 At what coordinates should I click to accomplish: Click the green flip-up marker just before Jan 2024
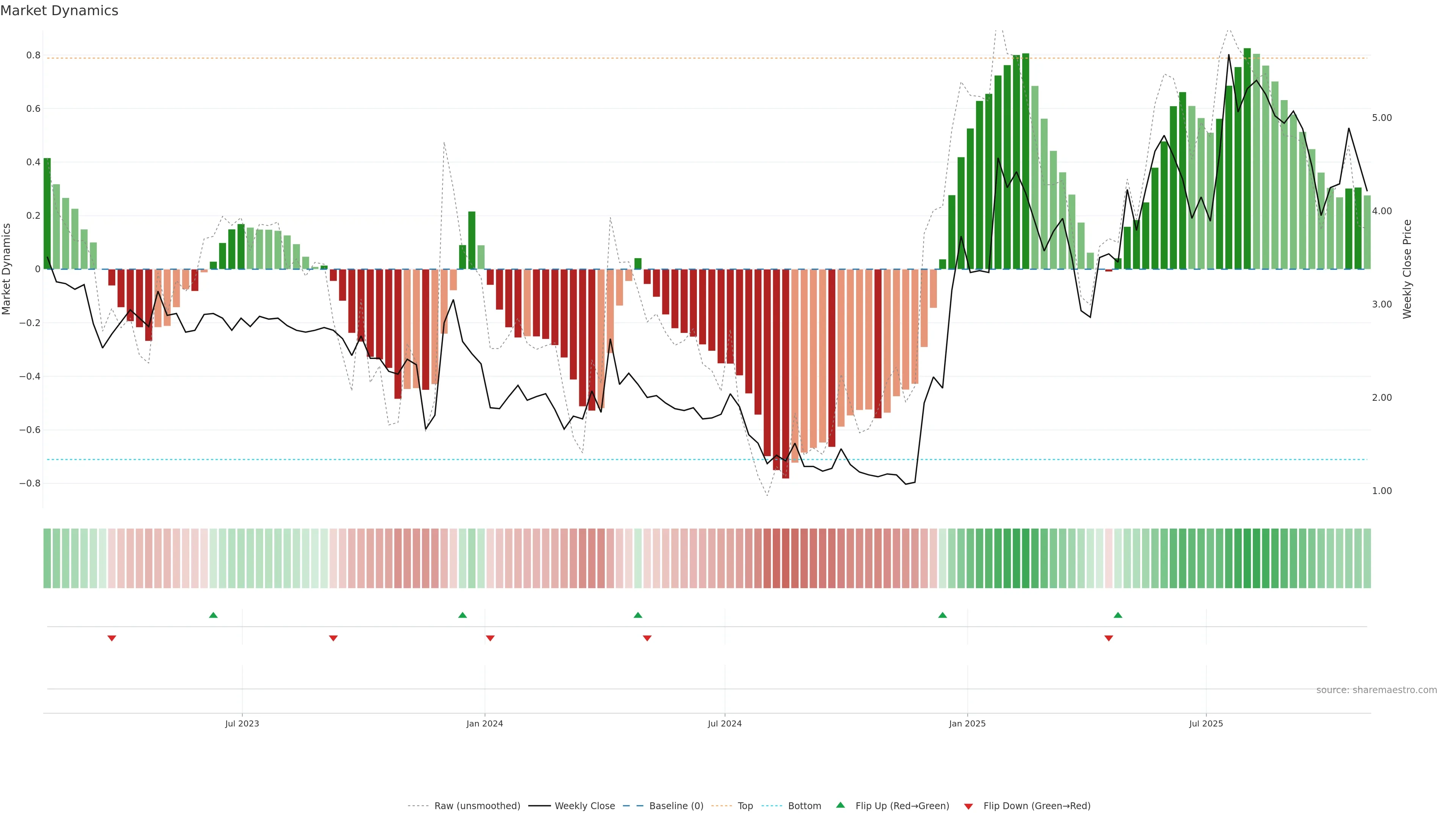point(462,615)
